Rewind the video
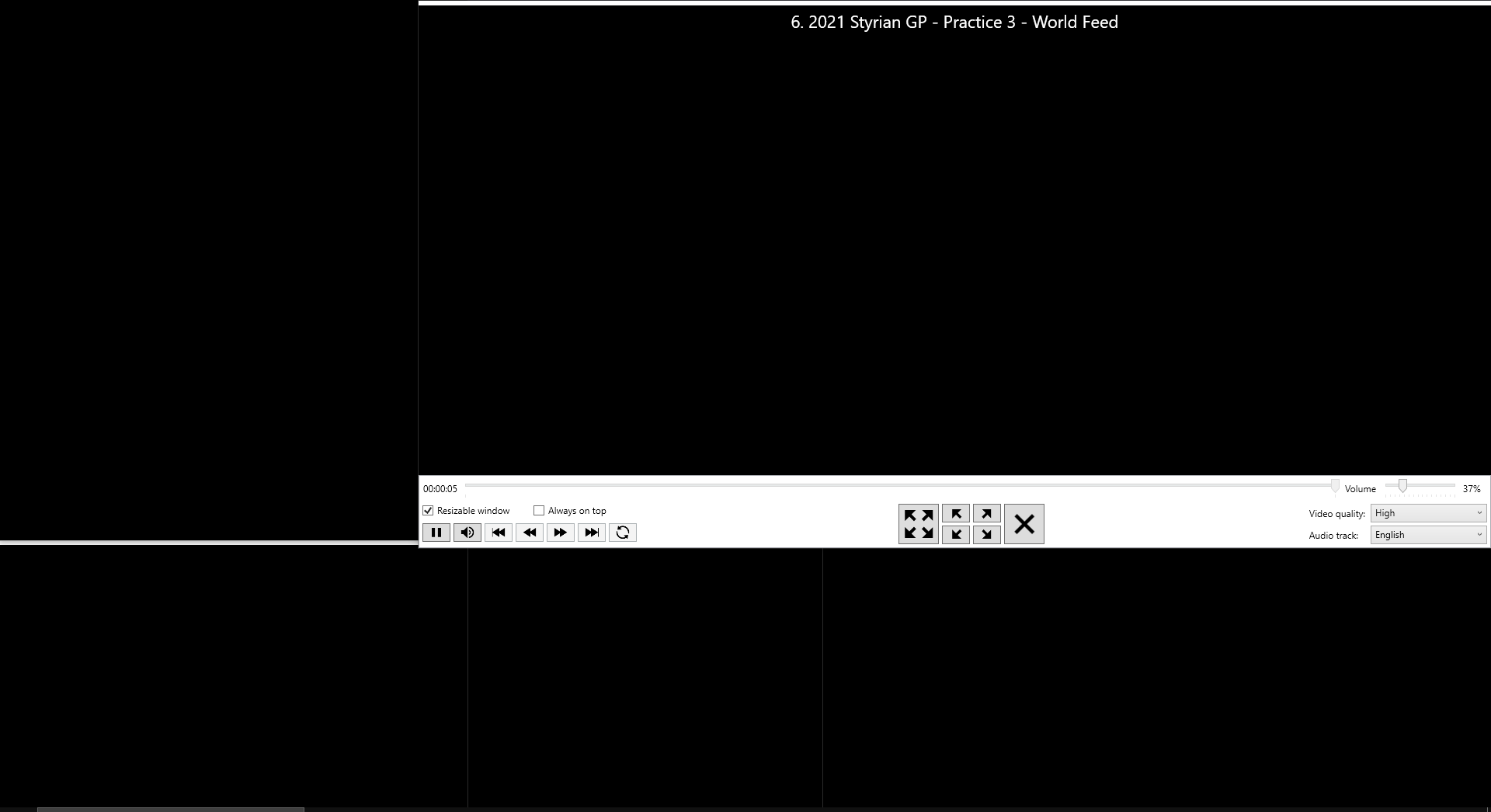The width and height of the screenshot is (1491, 812). (x=529, y=533)
